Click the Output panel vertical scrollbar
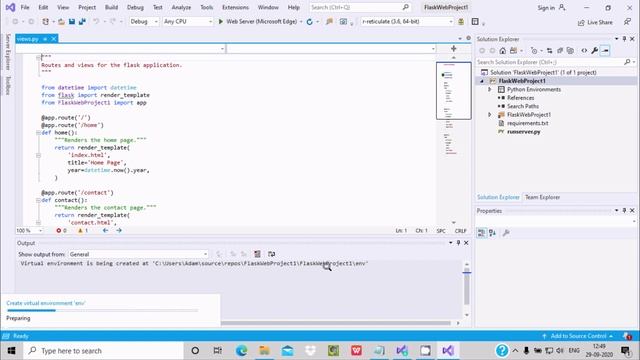 pos(467,289)
